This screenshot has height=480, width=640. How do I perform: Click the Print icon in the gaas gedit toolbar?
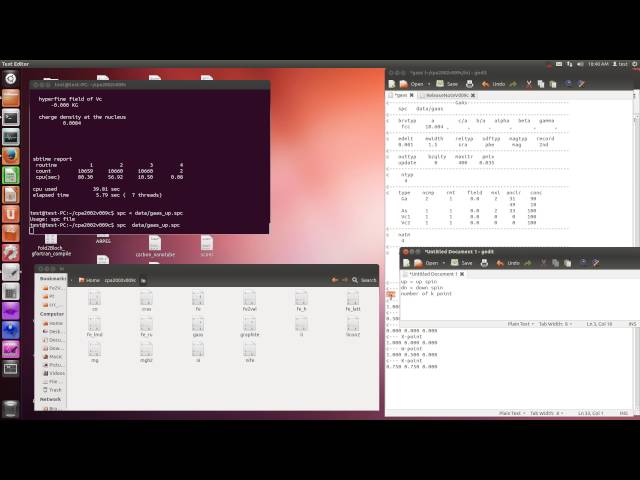point(468,84)
